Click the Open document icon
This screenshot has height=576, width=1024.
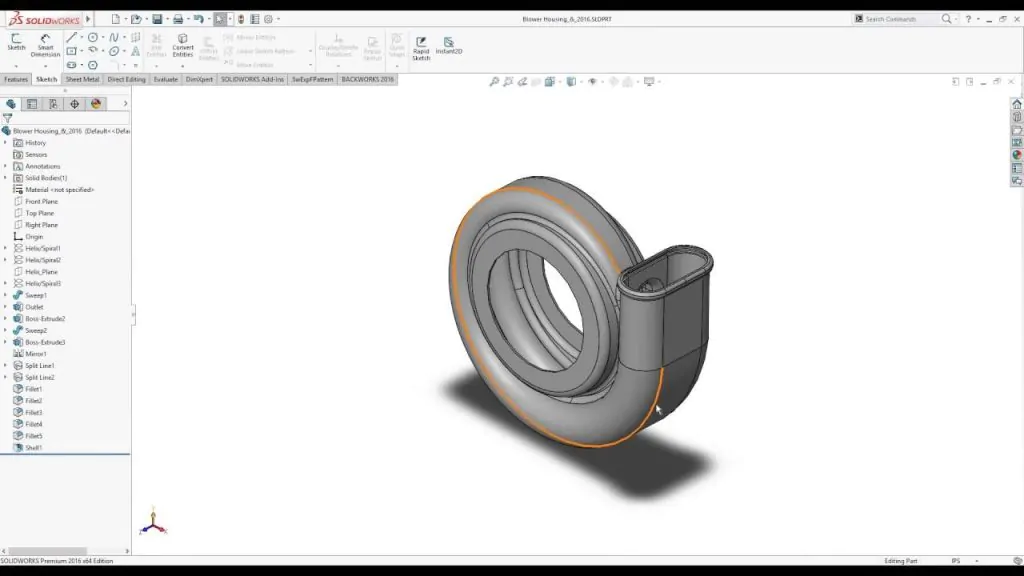tap(136, 19)
